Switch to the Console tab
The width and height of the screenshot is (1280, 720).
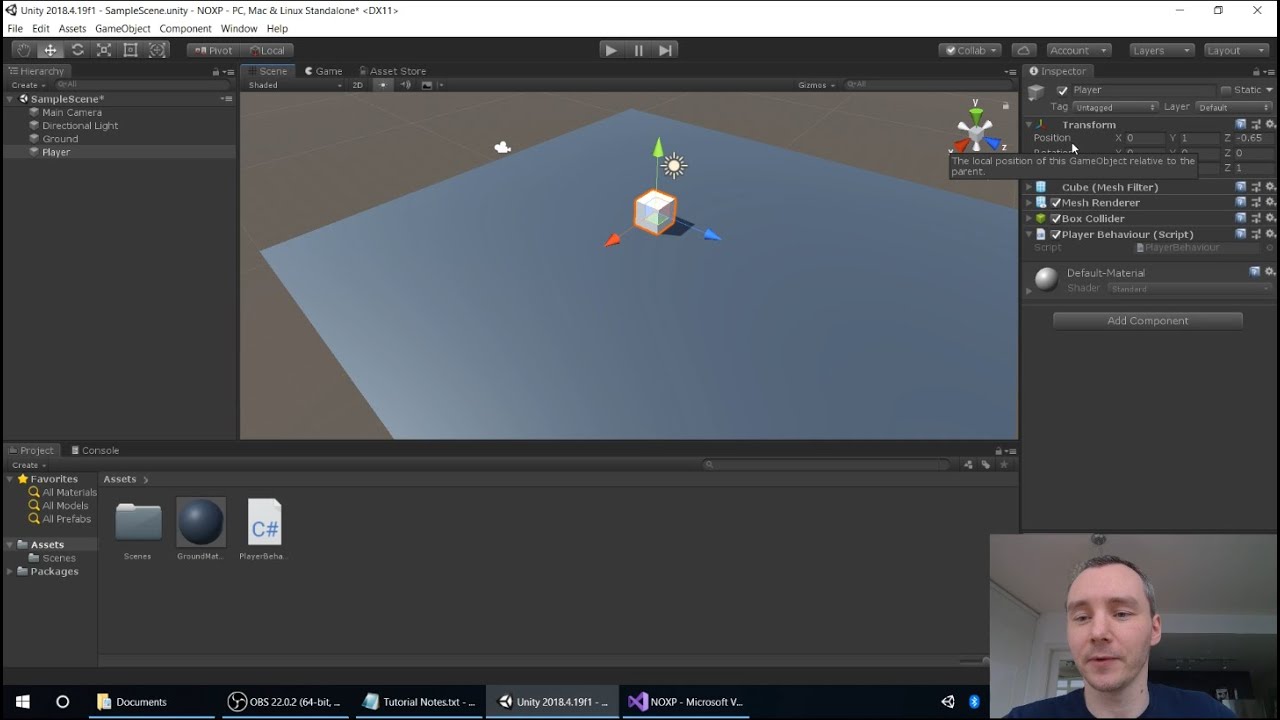click(x=95, y=450)
